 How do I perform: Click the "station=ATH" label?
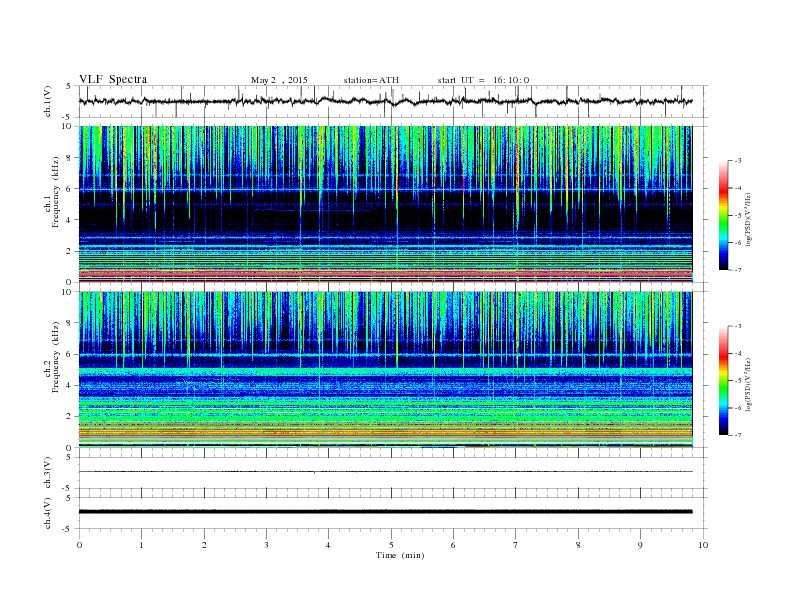(371, 80)
